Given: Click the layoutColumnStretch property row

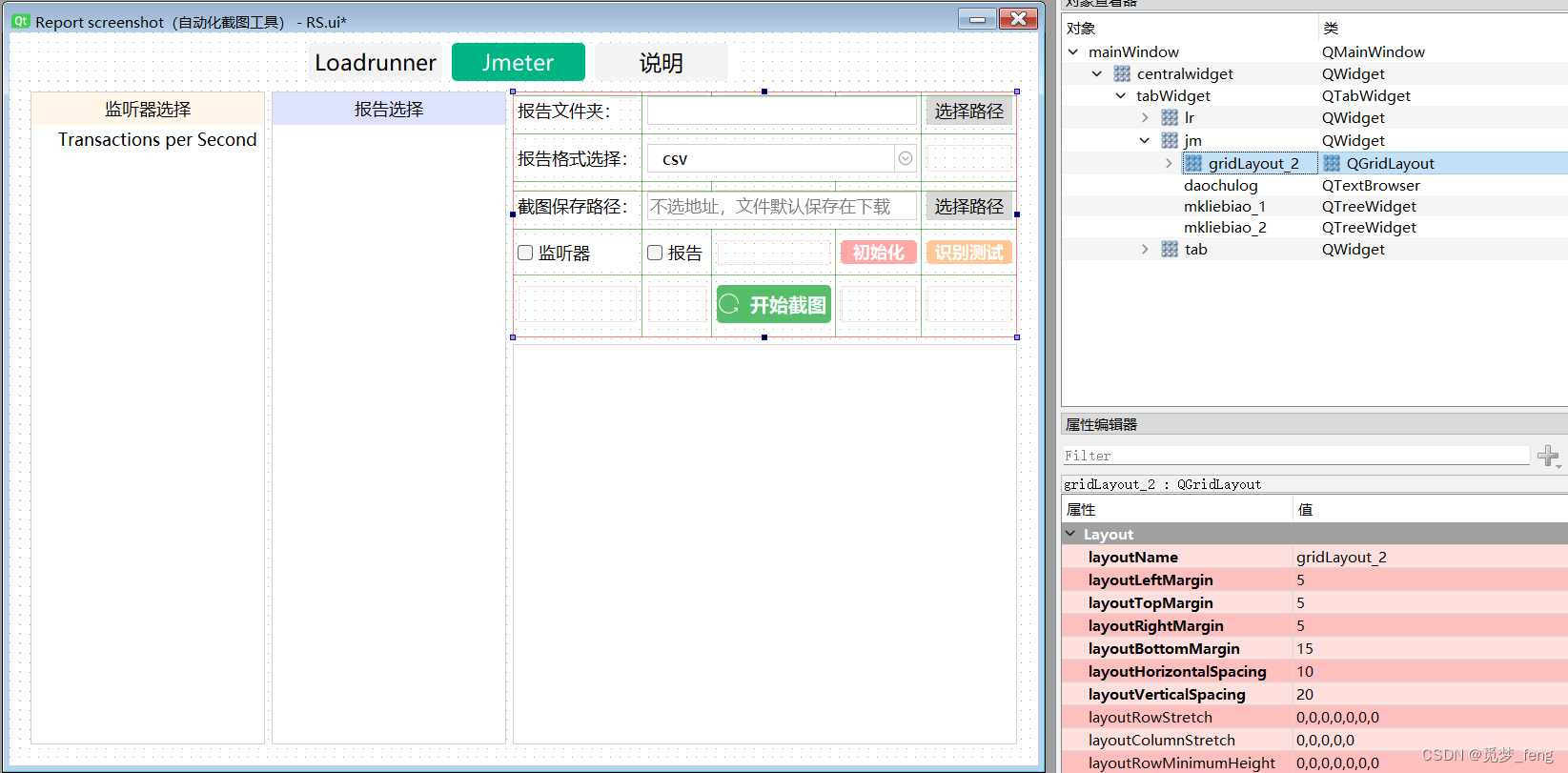Looking at the screenshot, I should 1314,740.
